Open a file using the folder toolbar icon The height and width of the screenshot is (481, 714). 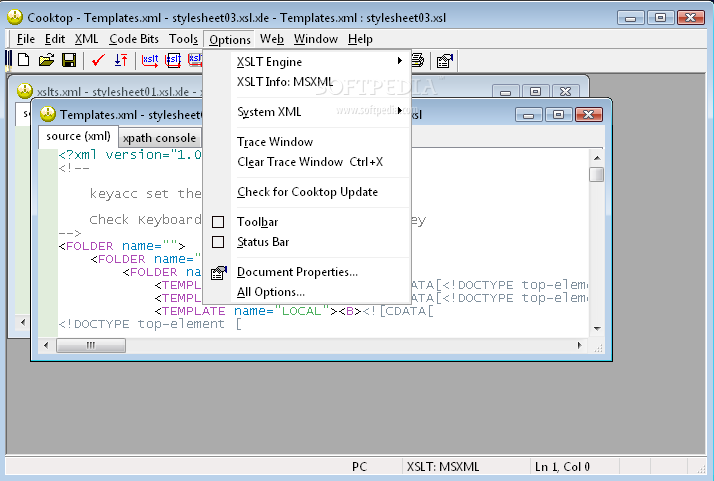click(46, 60)
